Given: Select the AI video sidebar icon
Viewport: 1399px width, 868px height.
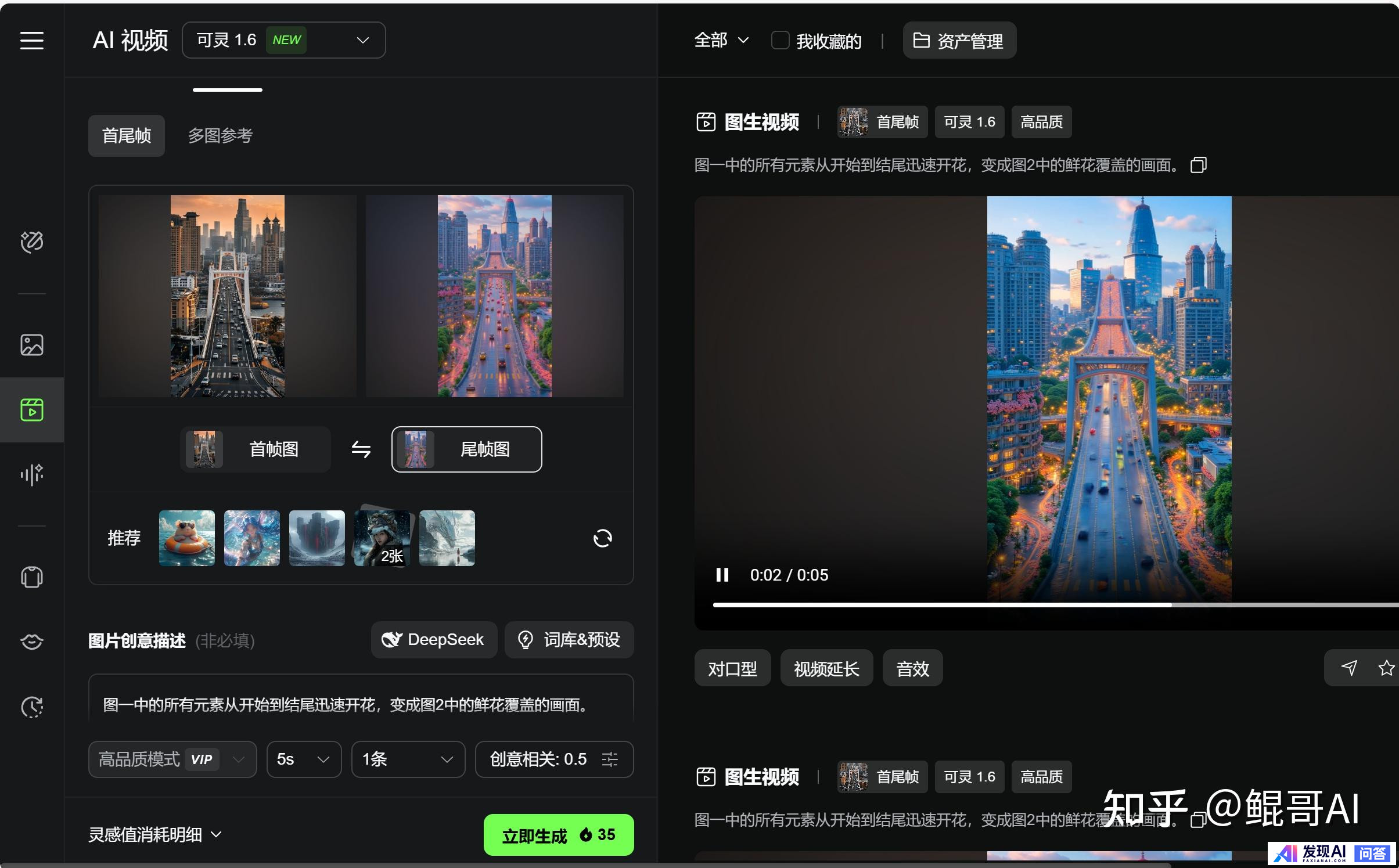Looking at the screenshot, I should 31,410.
